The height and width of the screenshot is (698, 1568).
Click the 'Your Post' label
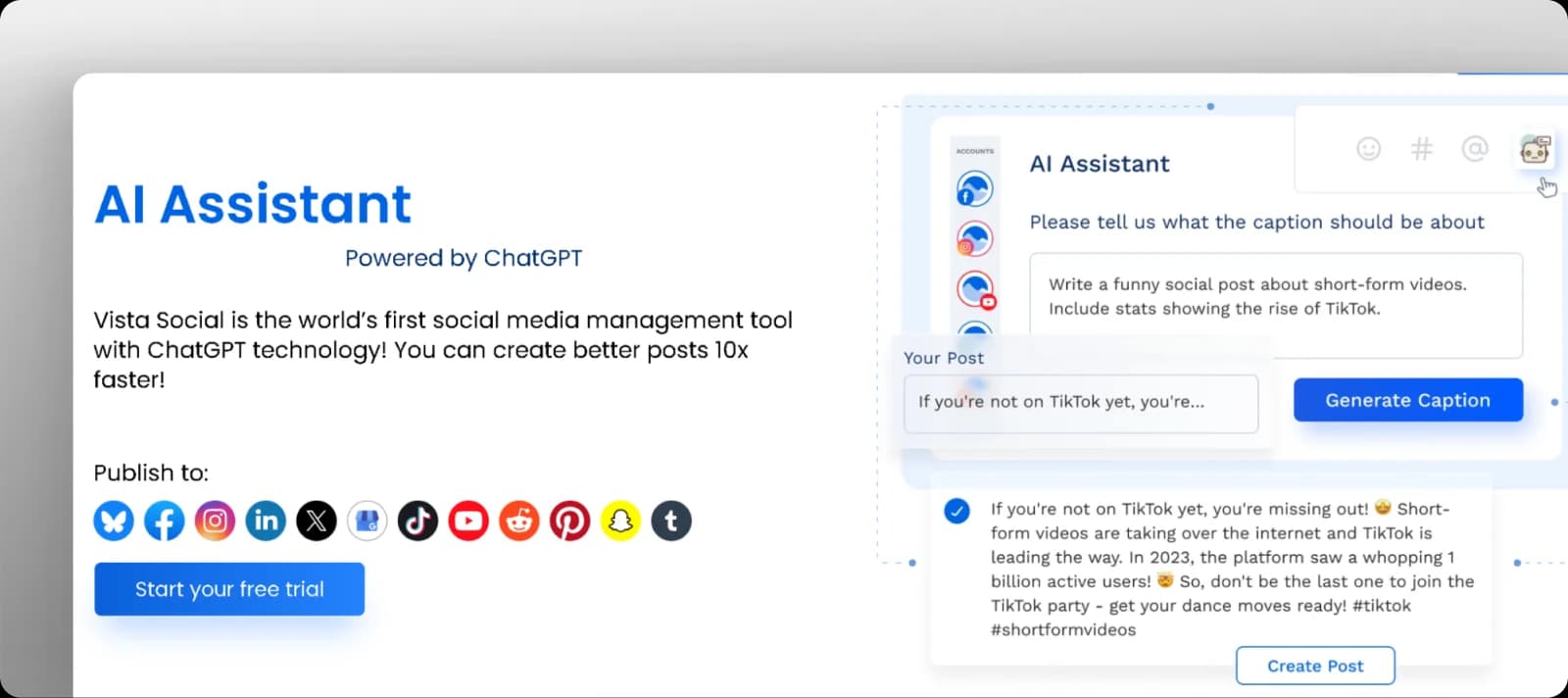944,358
